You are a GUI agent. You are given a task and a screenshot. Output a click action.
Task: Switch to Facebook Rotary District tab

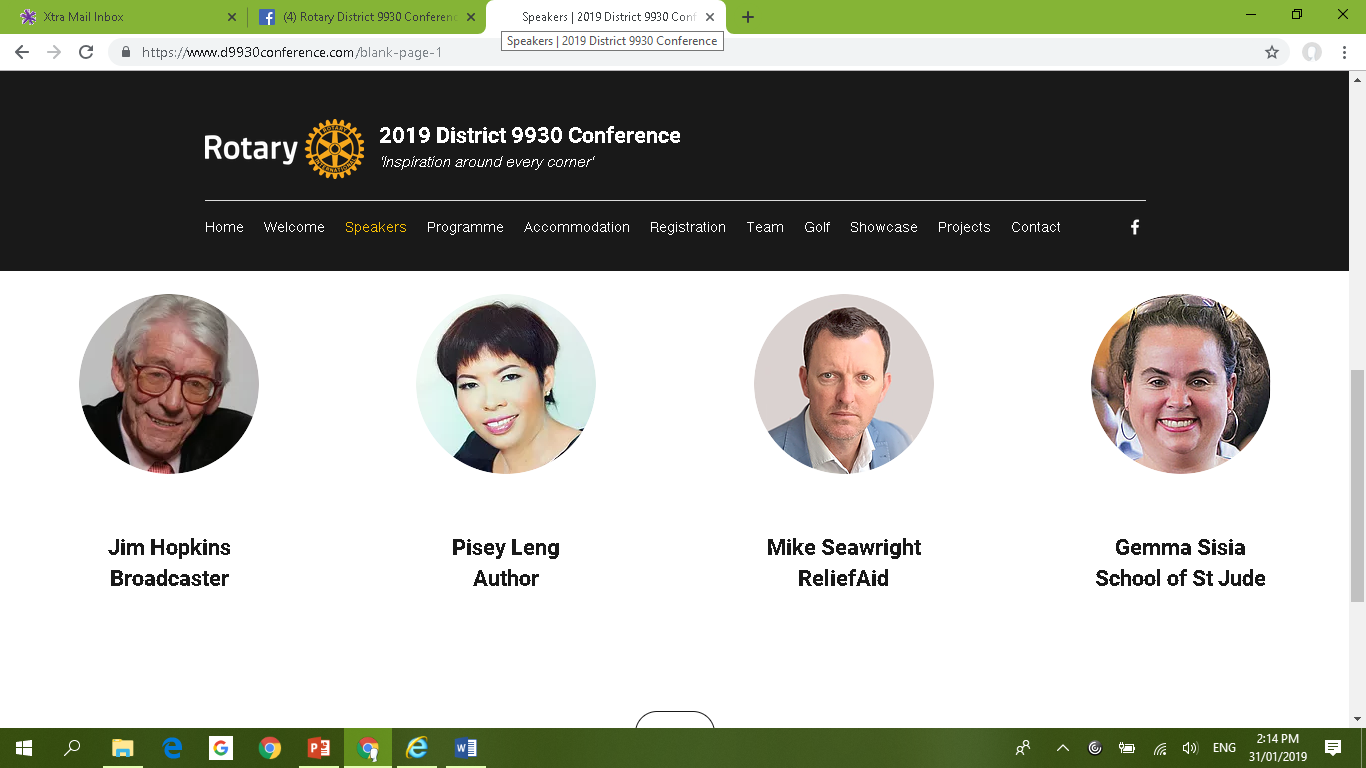tap(360, 17)
